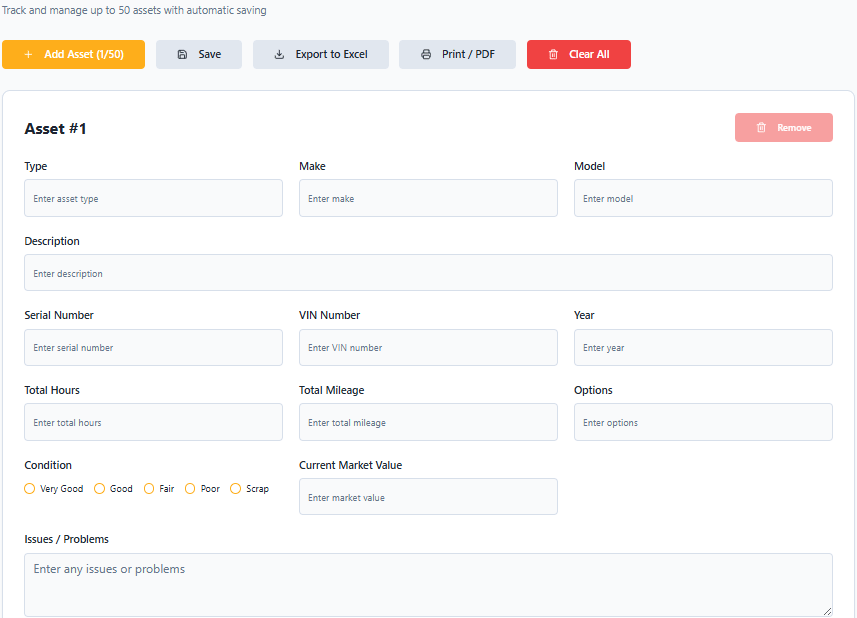Click the Issues text area resize handle

click(827, 611)
